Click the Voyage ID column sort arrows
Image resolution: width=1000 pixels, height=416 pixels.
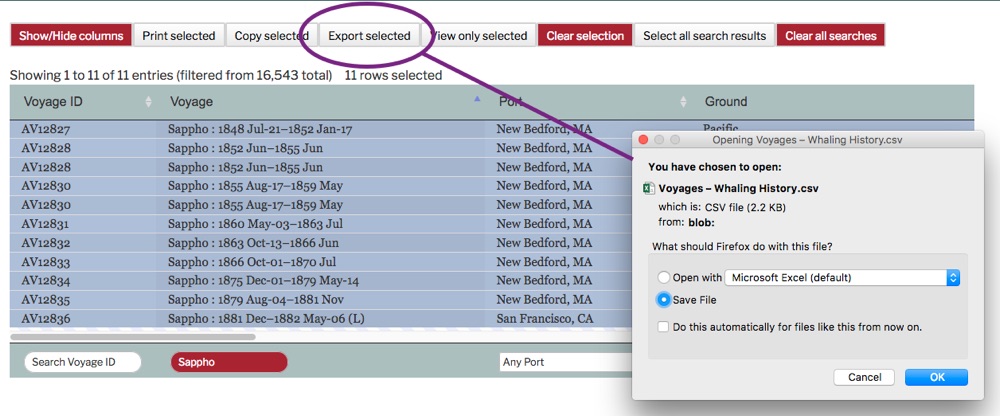pos(149,102)
